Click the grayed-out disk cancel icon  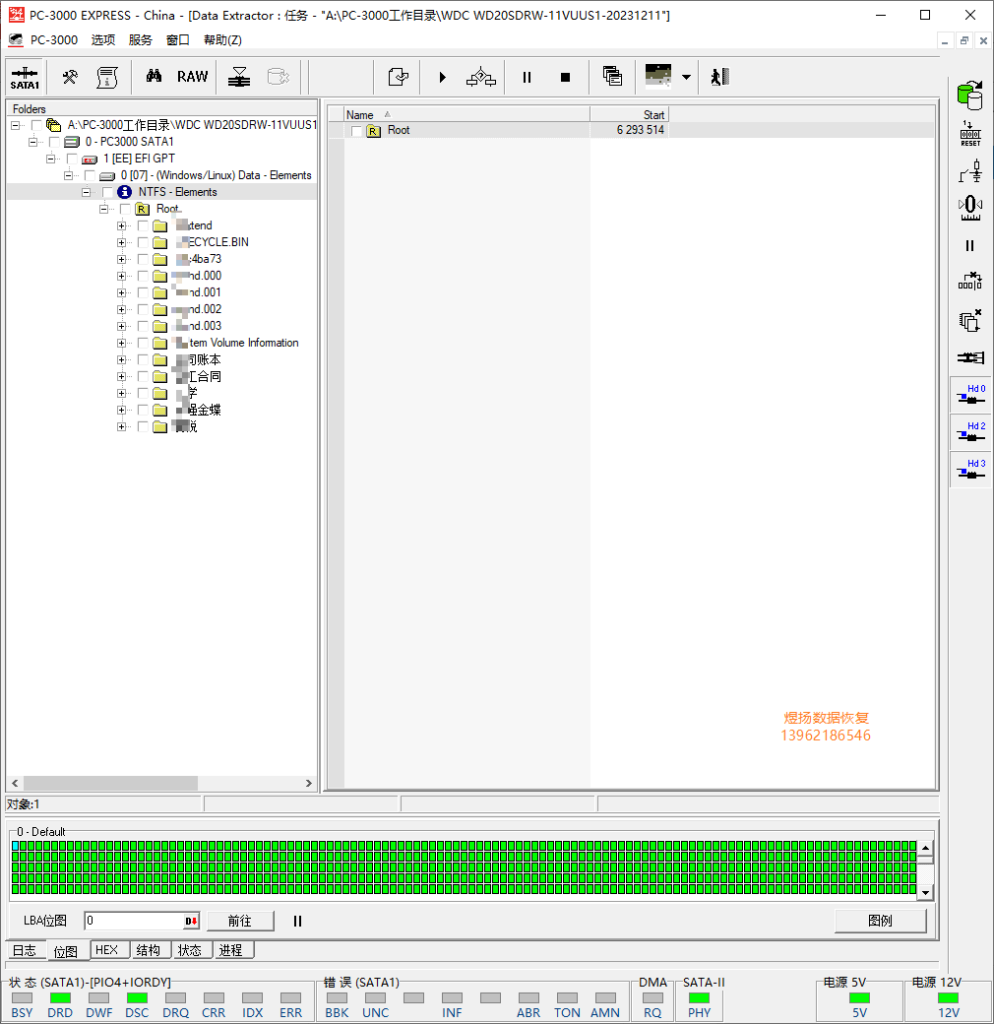click(278, 77)
